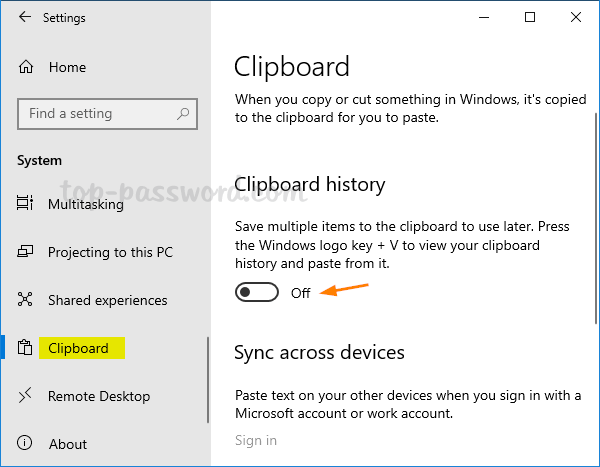Select Clipboard in the sidebar
The height and width of the screenshot is (467, 600).
(x=78, y=348)
